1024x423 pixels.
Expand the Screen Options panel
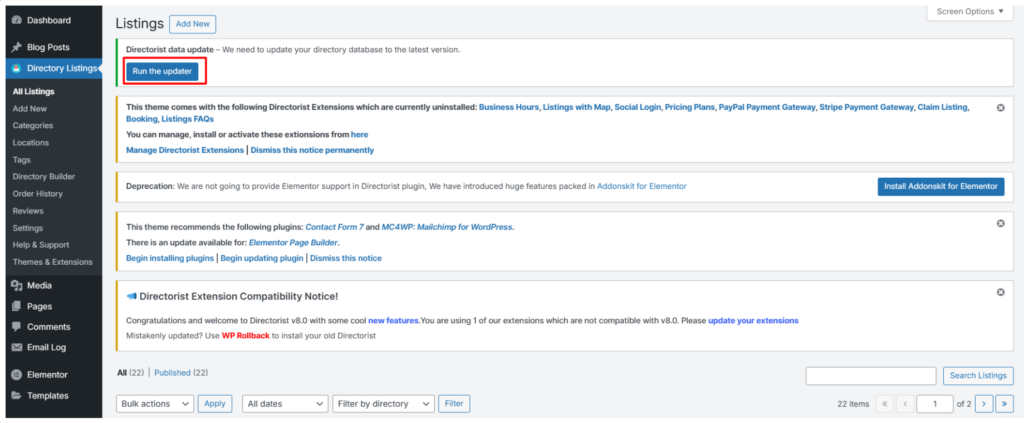point(969,11)
